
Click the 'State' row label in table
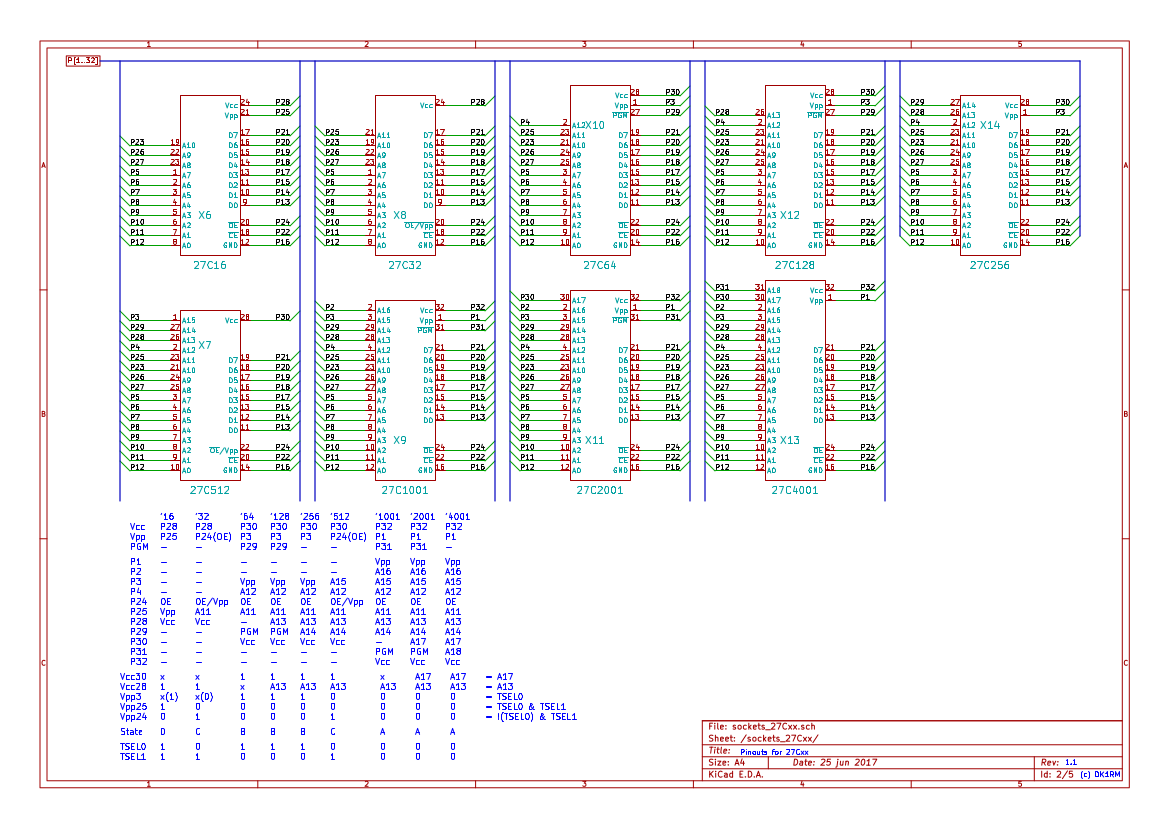click(x=131, y=732)
